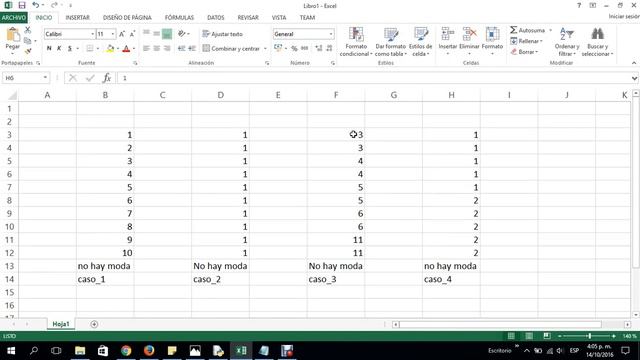Viewport: 640px width, 360px height.
Task: Switch to the DISEÑO DE PÁGINA tab
Action: pos(127,18)
